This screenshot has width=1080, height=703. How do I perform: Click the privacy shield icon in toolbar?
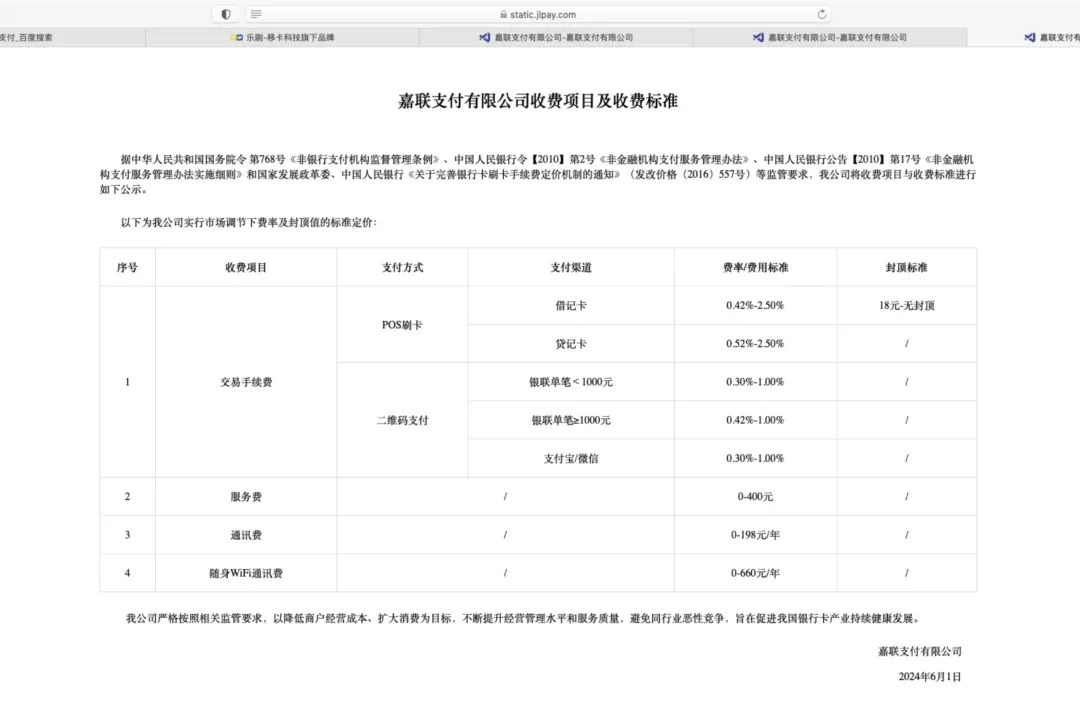226,14
